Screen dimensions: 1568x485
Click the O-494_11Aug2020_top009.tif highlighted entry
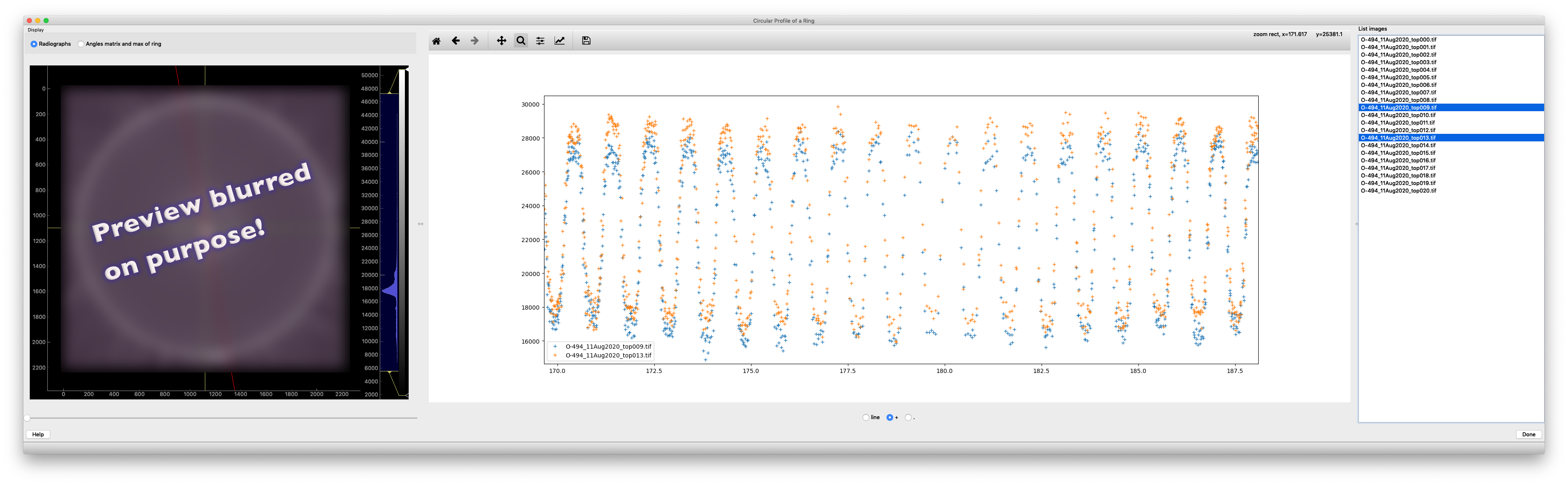point(1398,107)
